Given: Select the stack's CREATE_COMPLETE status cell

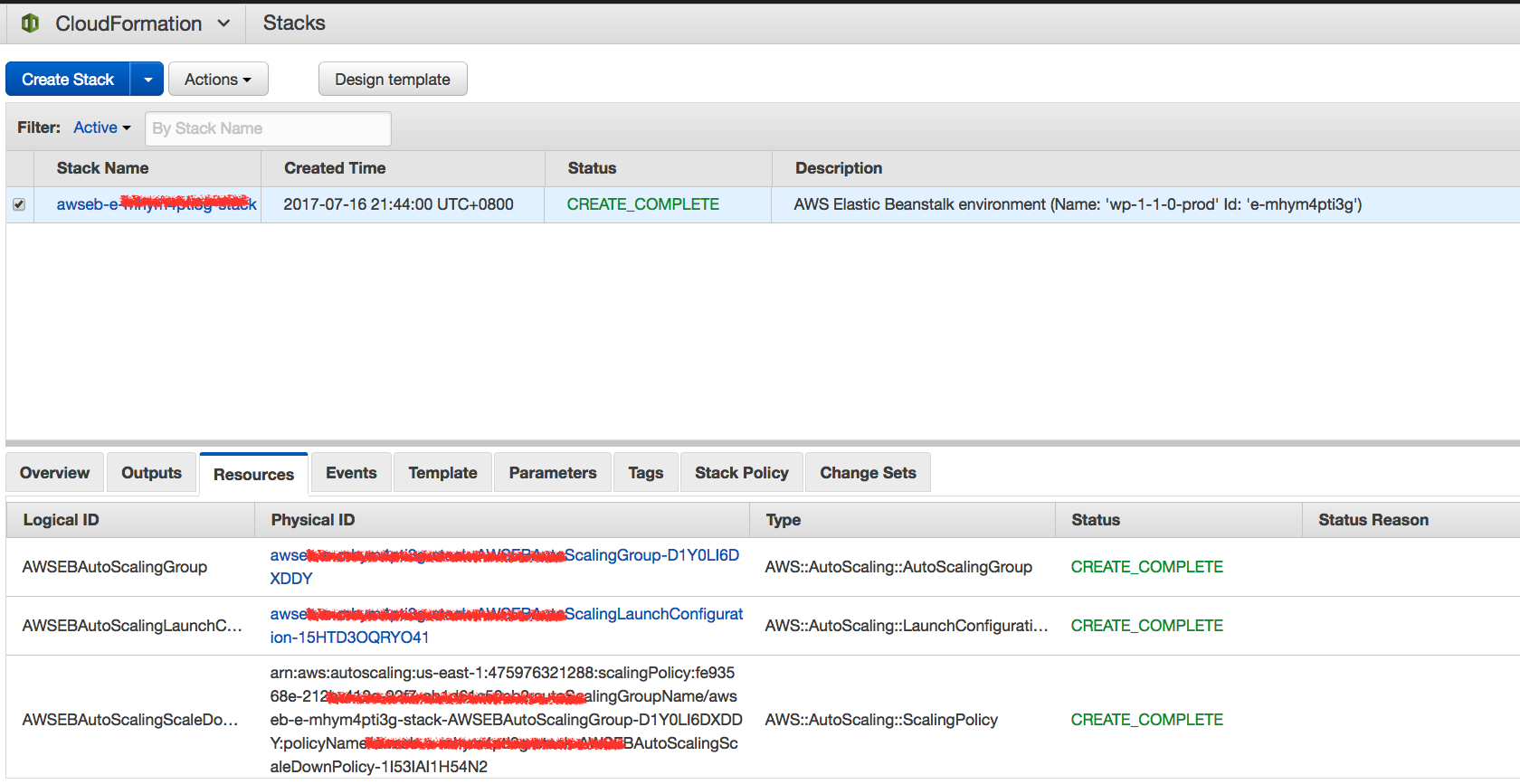Looking at the screenshot, I should point(642,204).
